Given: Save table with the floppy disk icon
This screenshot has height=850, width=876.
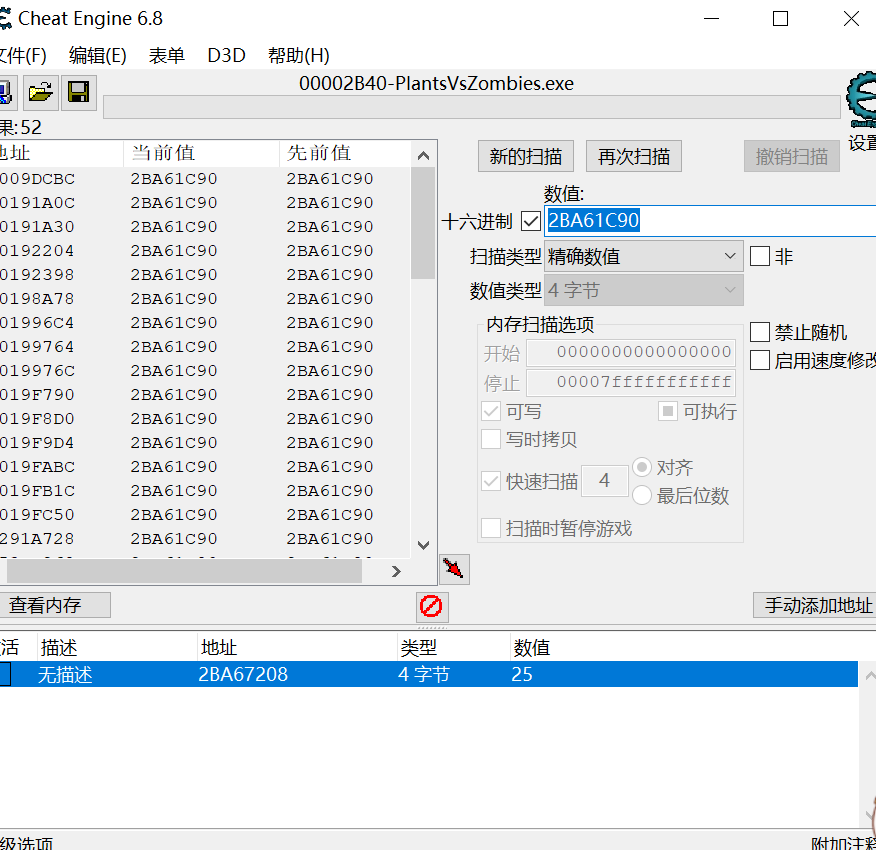Looking at the screenshot, I should tap(78, 93).
